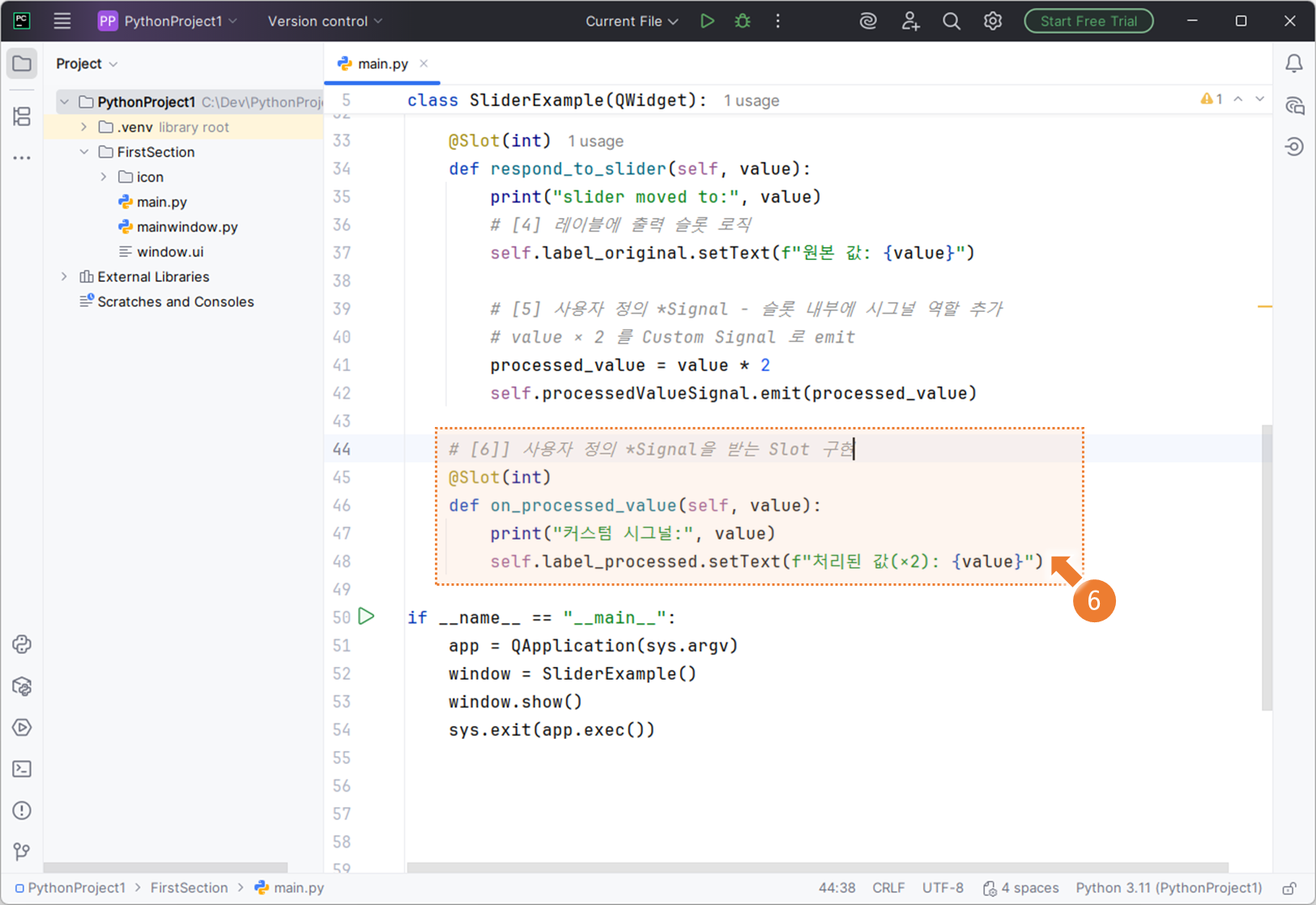This screenshot has width=1316, height=905.
Task: Click on_processed_value function name
Action: [x=583, y=506]
